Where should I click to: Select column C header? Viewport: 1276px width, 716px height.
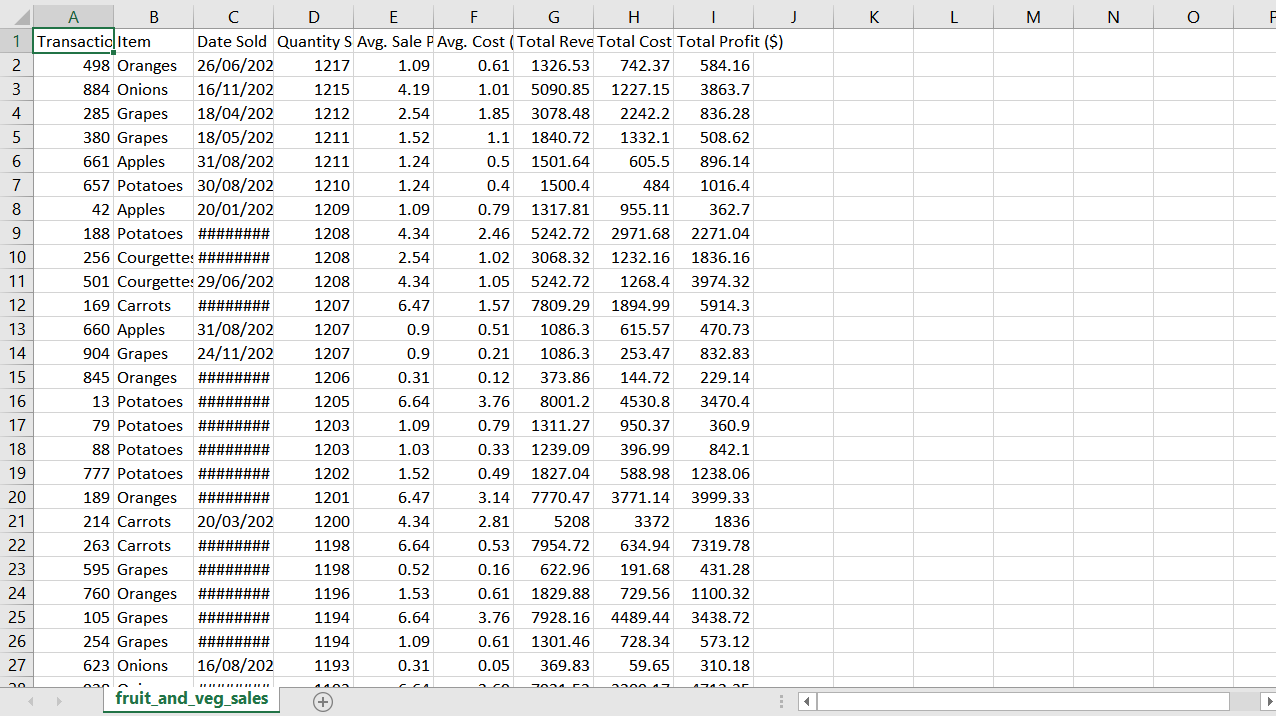pos(233,17)
